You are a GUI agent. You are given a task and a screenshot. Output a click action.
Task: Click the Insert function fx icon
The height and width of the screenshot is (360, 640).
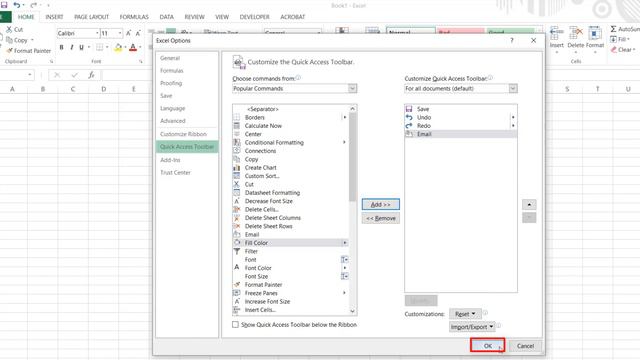point(91,75)
